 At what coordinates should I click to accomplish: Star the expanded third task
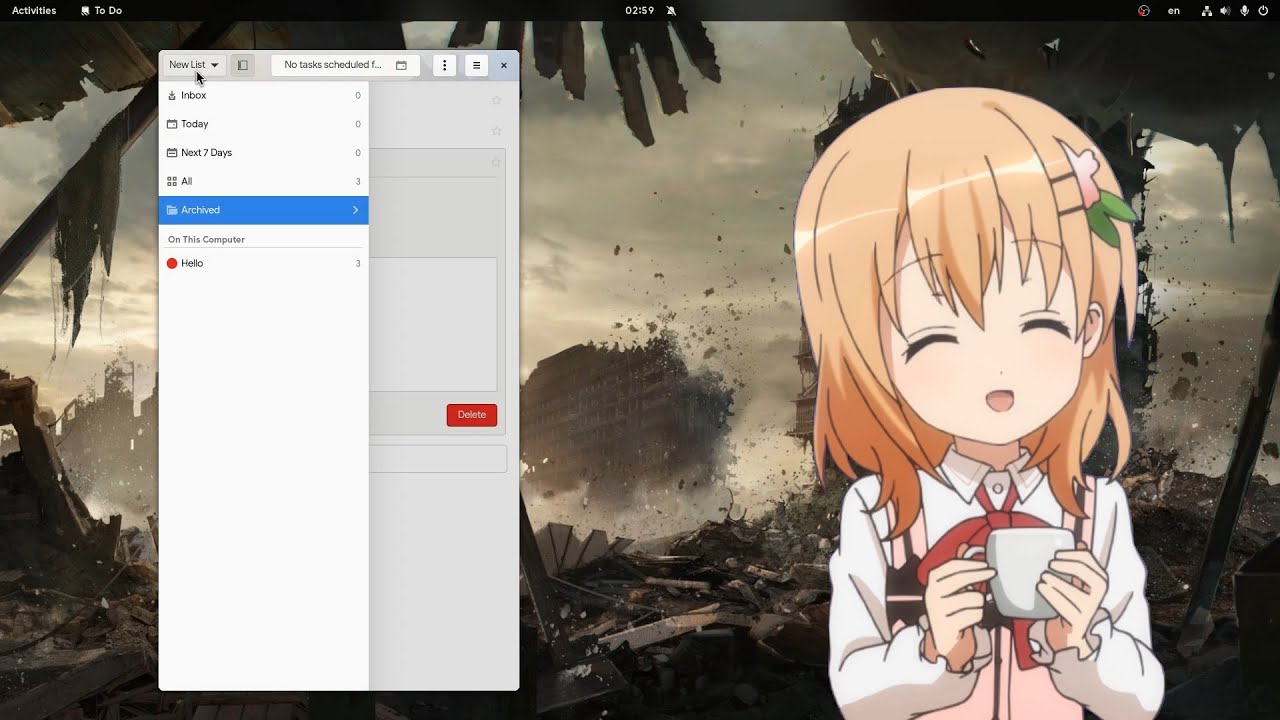pos(496,162)
